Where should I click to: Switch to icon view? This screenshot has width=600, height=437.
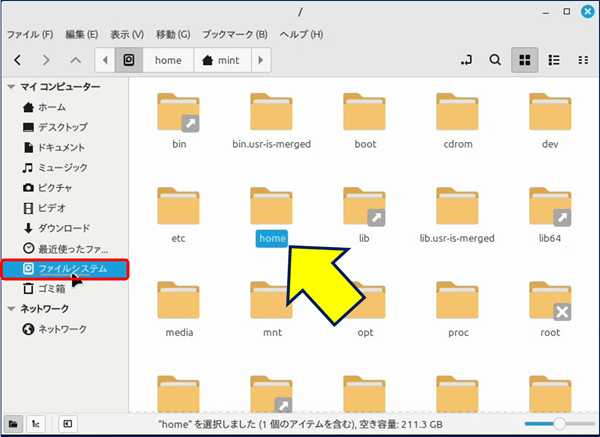click(x=525, y=60)
